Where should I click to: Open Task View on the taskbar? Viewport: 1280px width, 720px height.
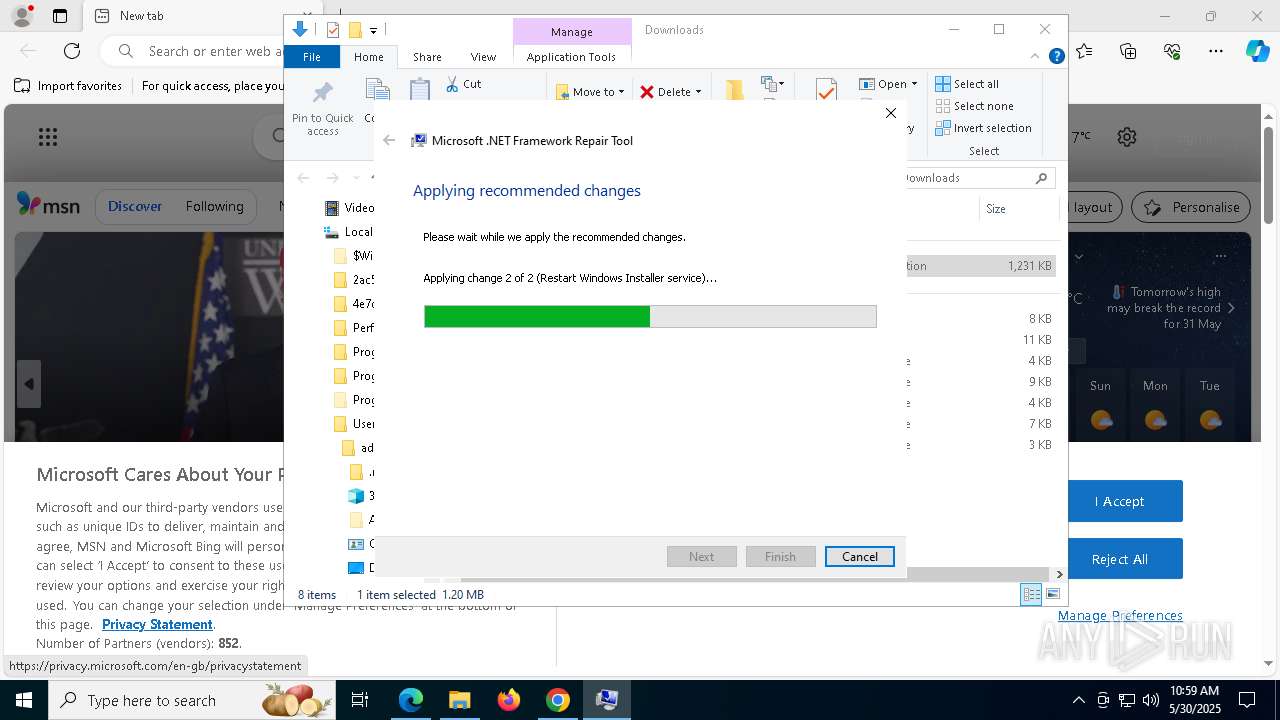click(361, 700)
